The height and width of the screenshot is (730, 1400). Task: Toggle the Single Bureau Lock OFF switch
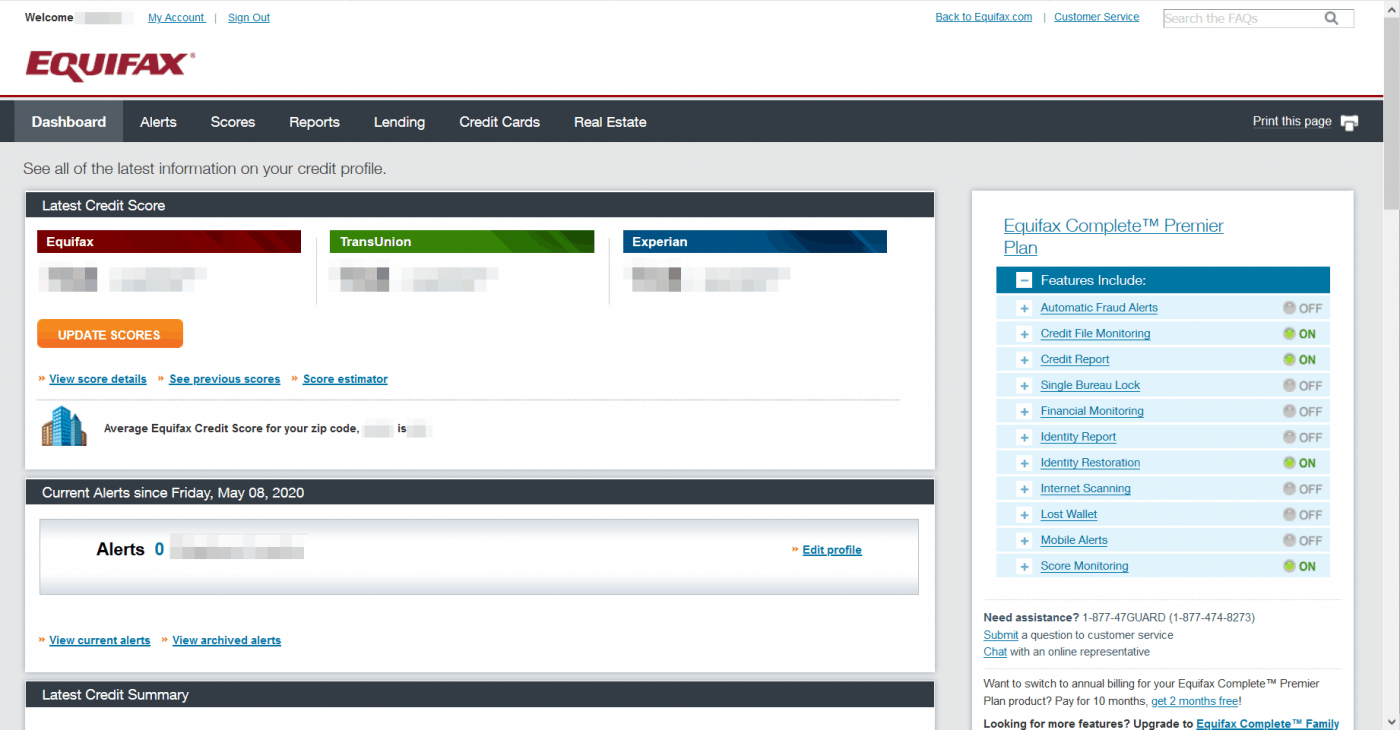[x=1300, y=386]
